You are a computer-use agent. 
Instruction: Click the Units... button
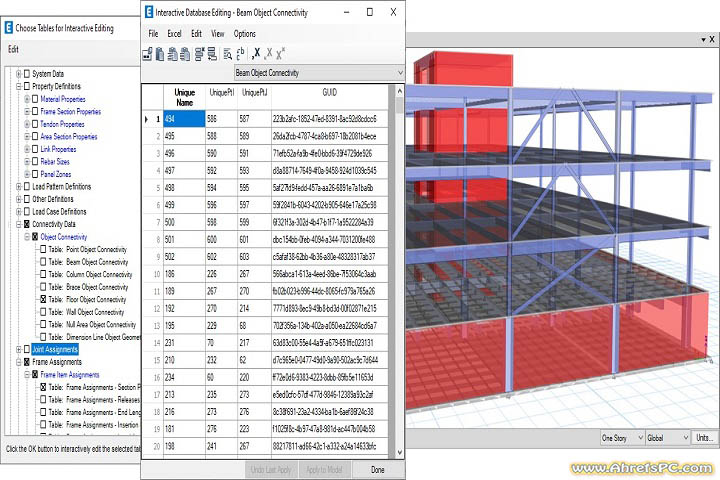point(704,438)
